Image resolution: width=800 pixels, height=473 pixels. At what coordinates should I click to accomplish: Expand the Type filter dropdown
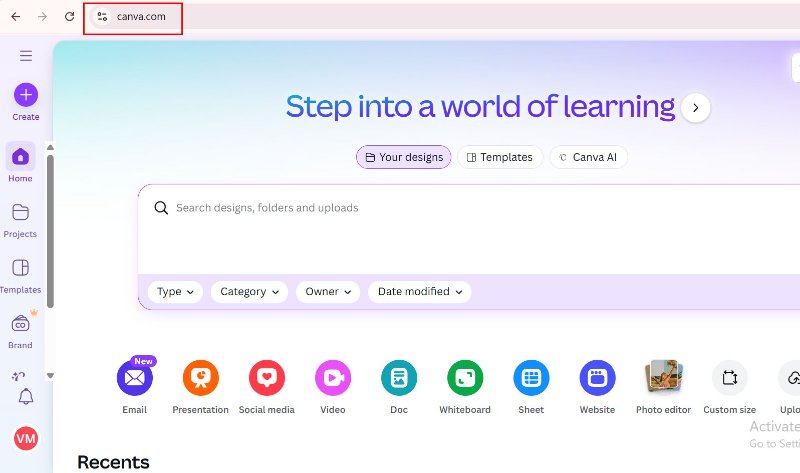pos(175,292)
